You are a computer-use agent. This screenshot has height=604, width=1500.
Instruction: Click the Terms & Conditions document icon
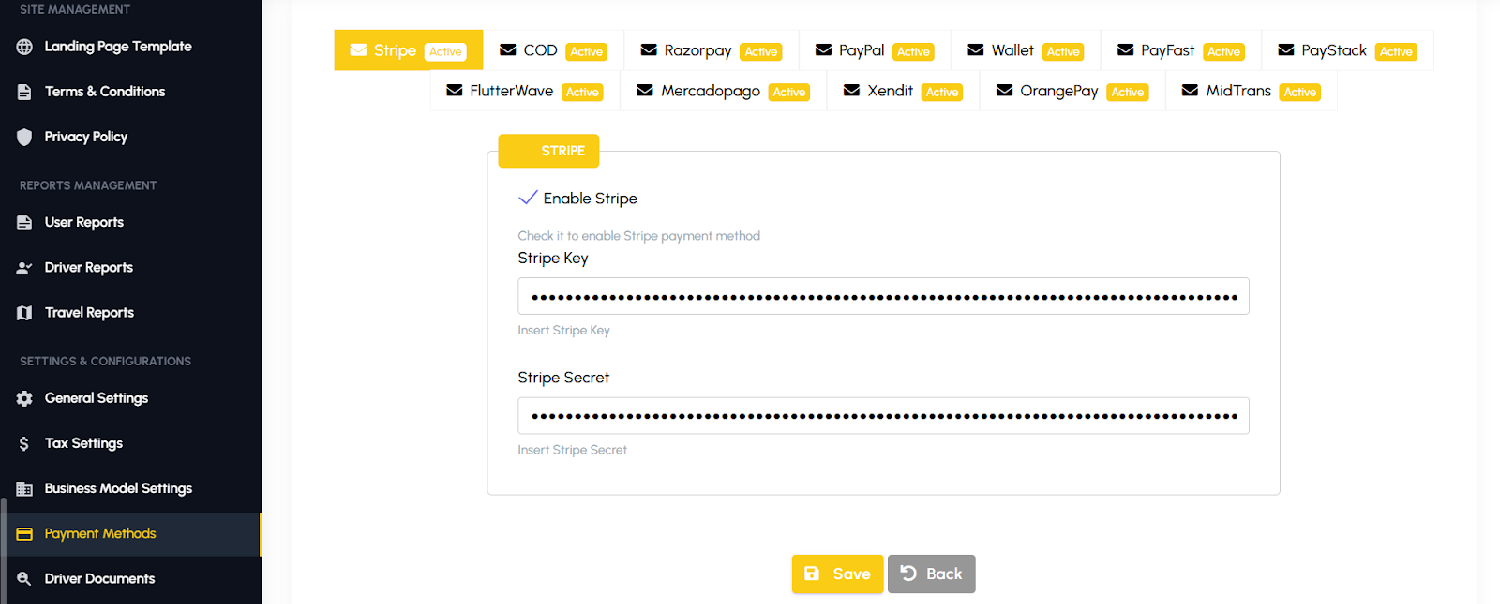25,92
